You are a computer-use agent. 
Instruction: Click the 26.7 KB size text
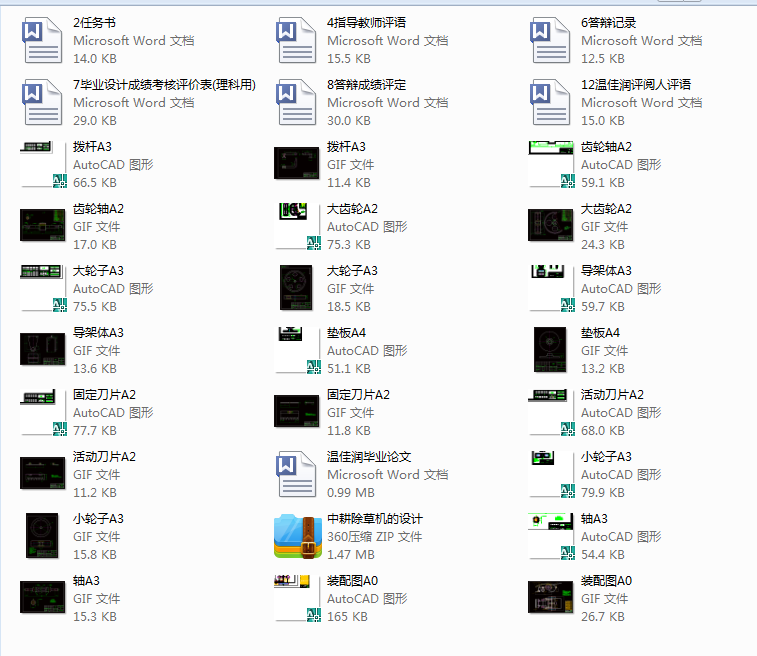(603, 616)
